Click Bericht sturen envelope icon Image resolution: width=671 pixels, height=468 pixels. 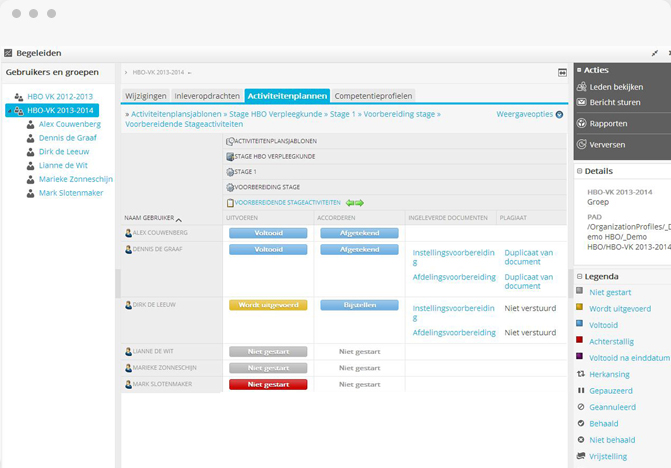click(581, 102)
